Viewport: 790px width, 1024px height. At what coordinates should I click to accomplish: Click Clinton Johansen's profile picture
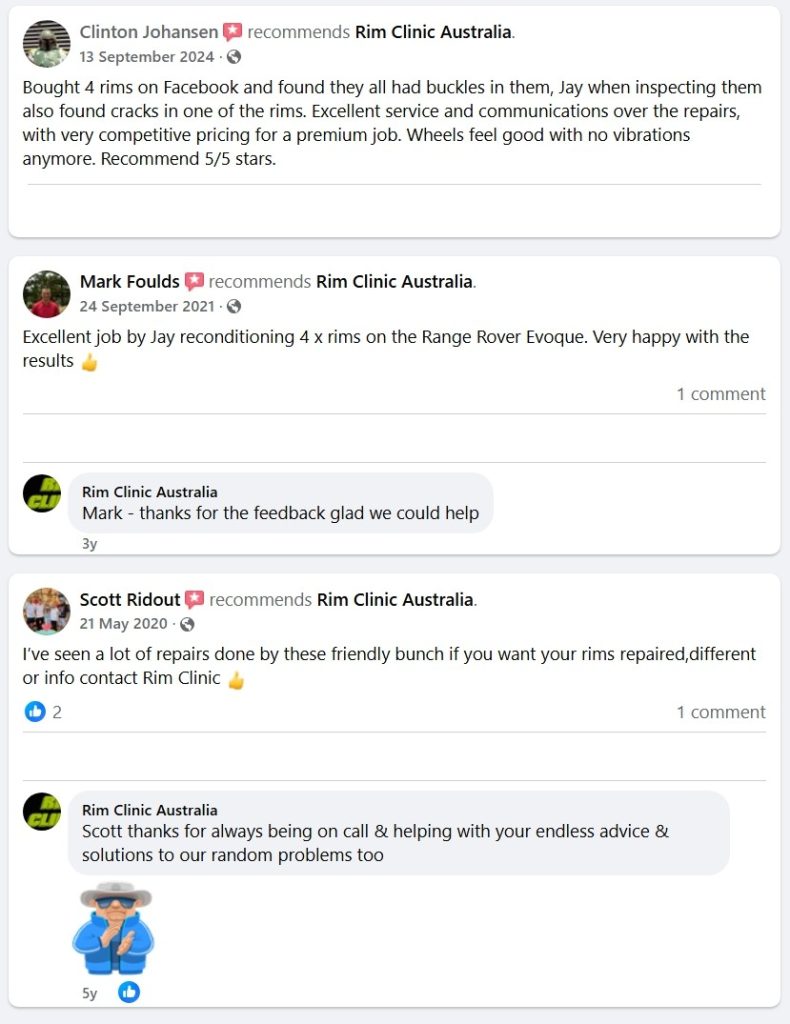[x=44, y=44]
